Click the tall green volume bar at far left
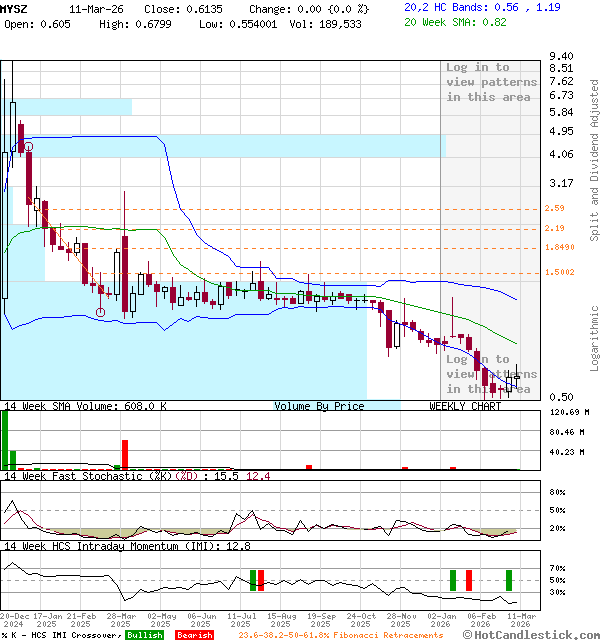This screenshot has height=640, width=600. (x=4, y=440)
